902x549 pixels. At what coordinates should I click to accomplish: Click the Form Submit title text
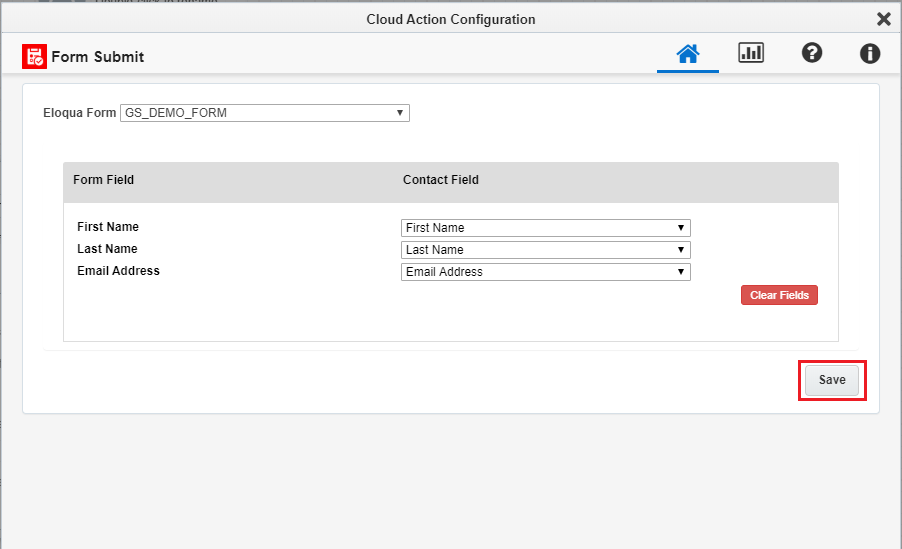[98, 56]
